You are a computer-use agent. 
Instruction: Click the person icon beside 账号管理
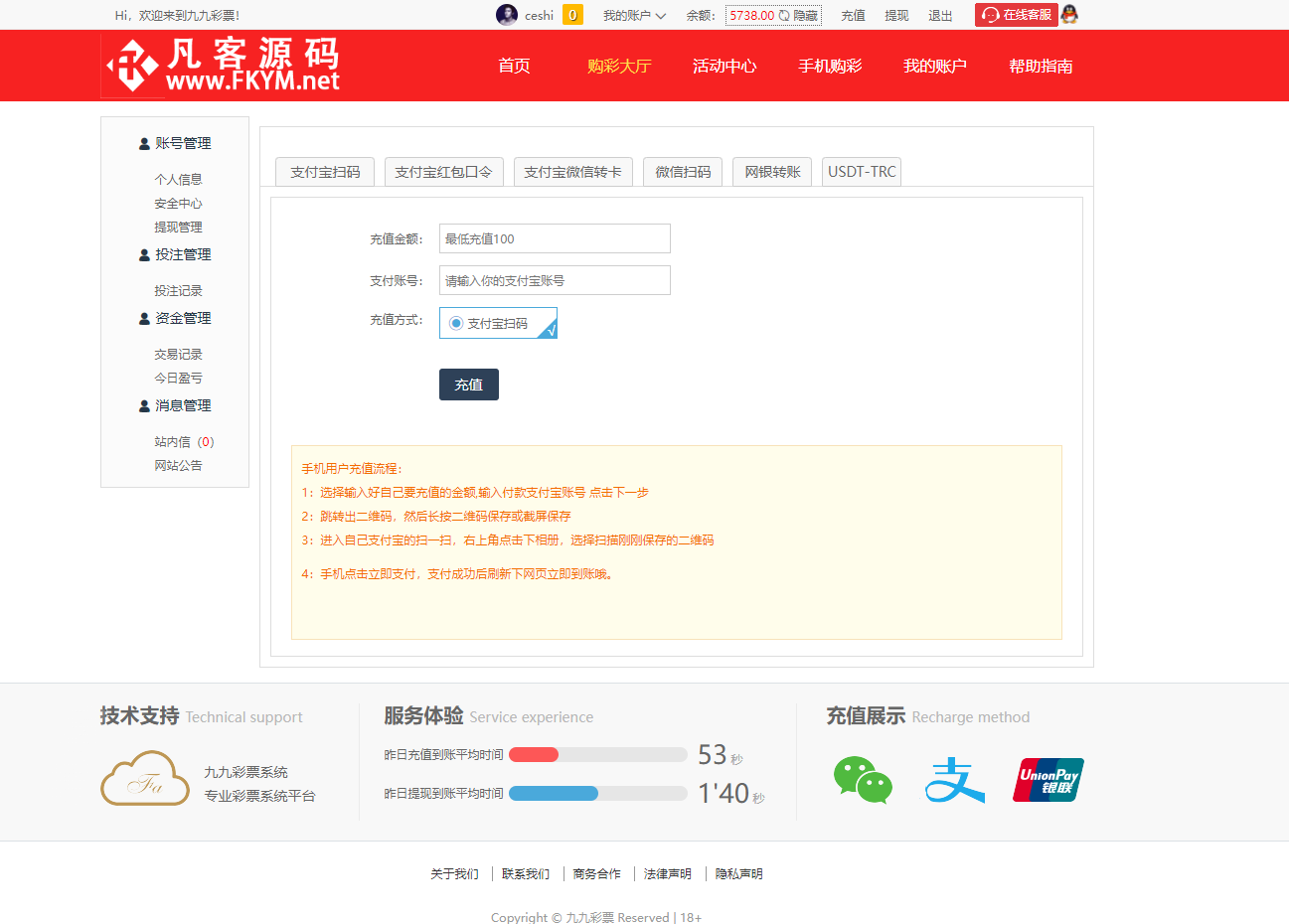tap(143, 142)
